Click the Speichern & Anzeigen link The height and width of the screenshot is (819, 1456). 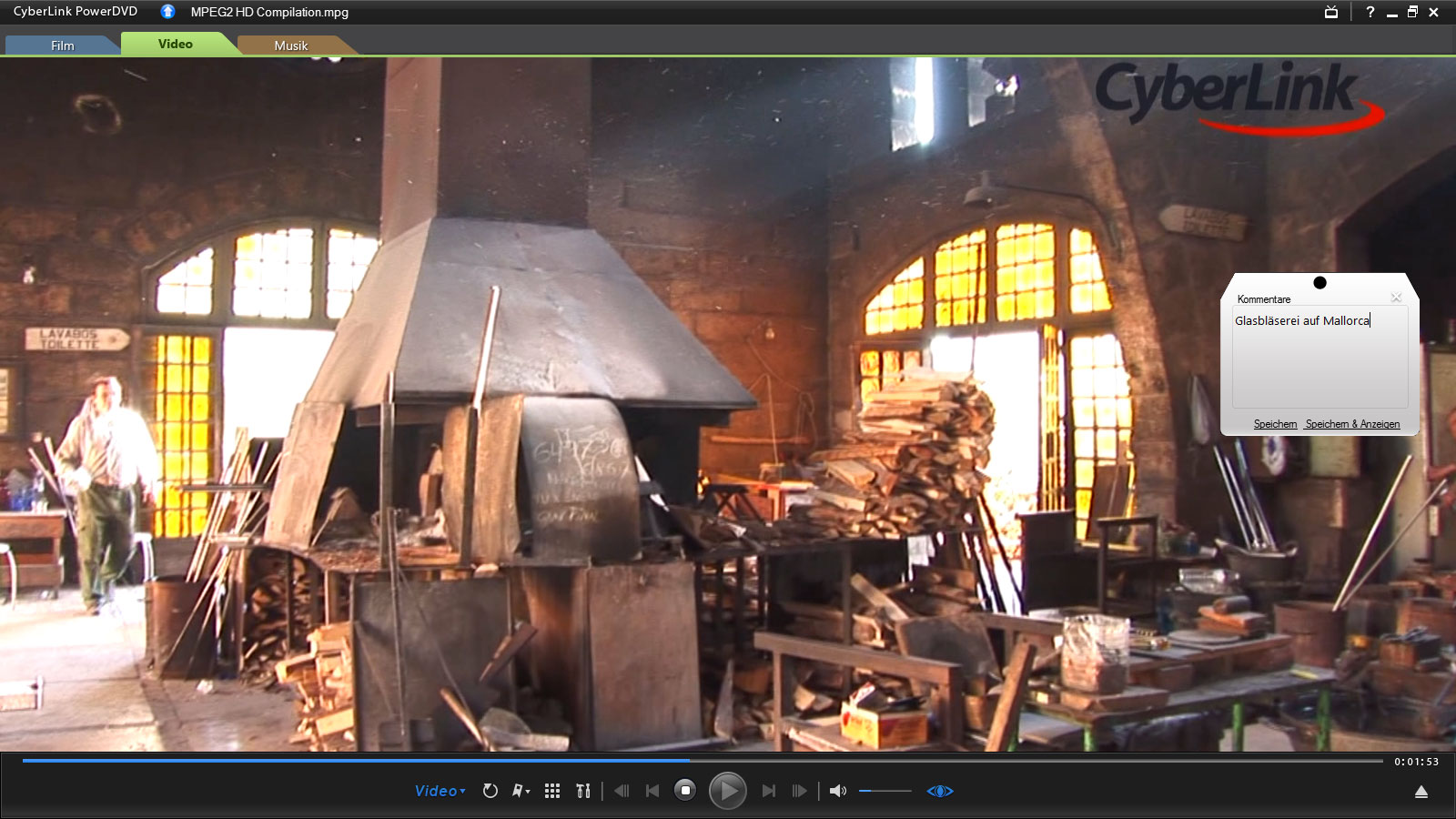[1352, 424]
